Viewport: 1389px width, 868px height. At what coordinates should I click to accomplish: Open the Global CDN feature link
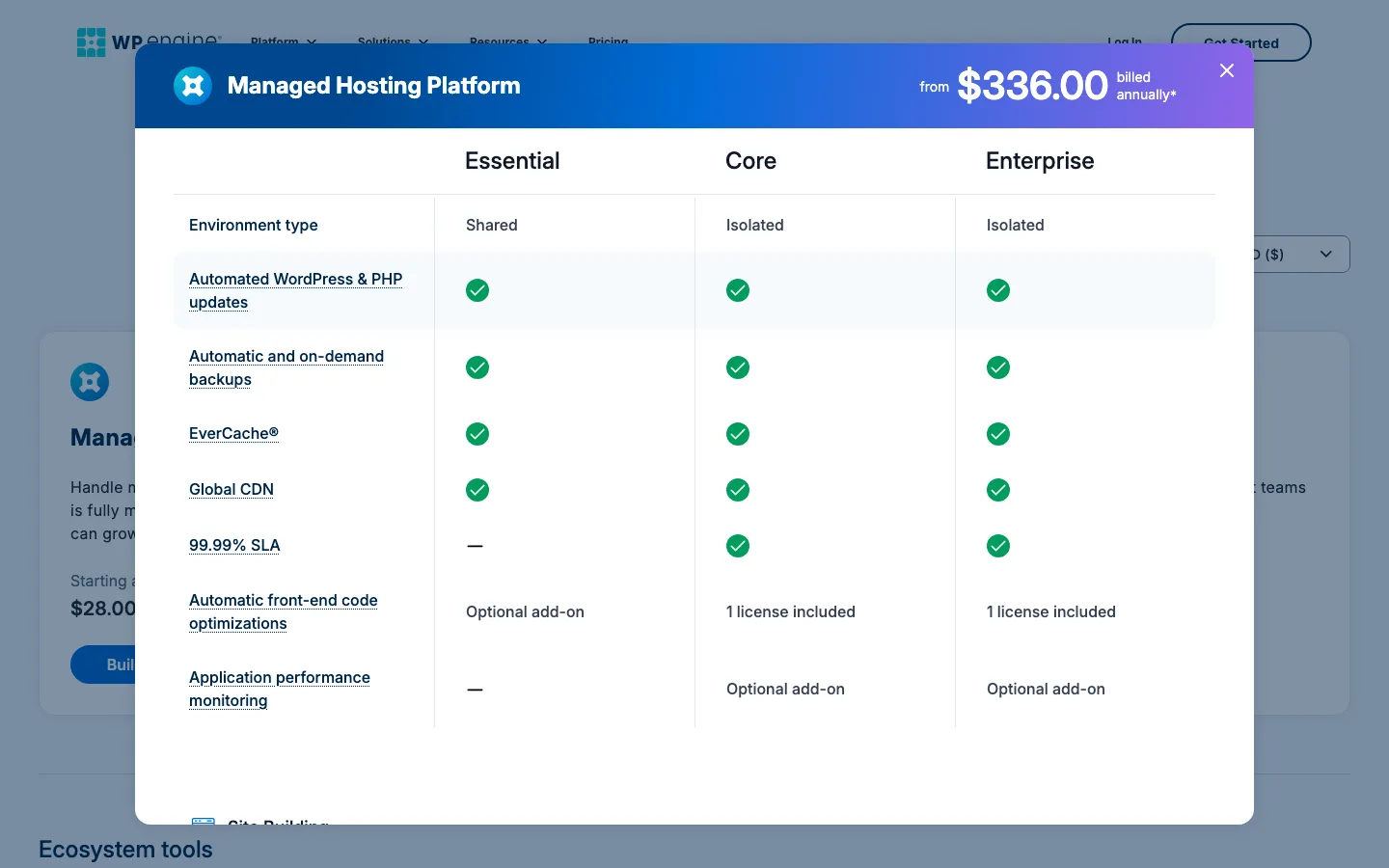click(231, 489)
